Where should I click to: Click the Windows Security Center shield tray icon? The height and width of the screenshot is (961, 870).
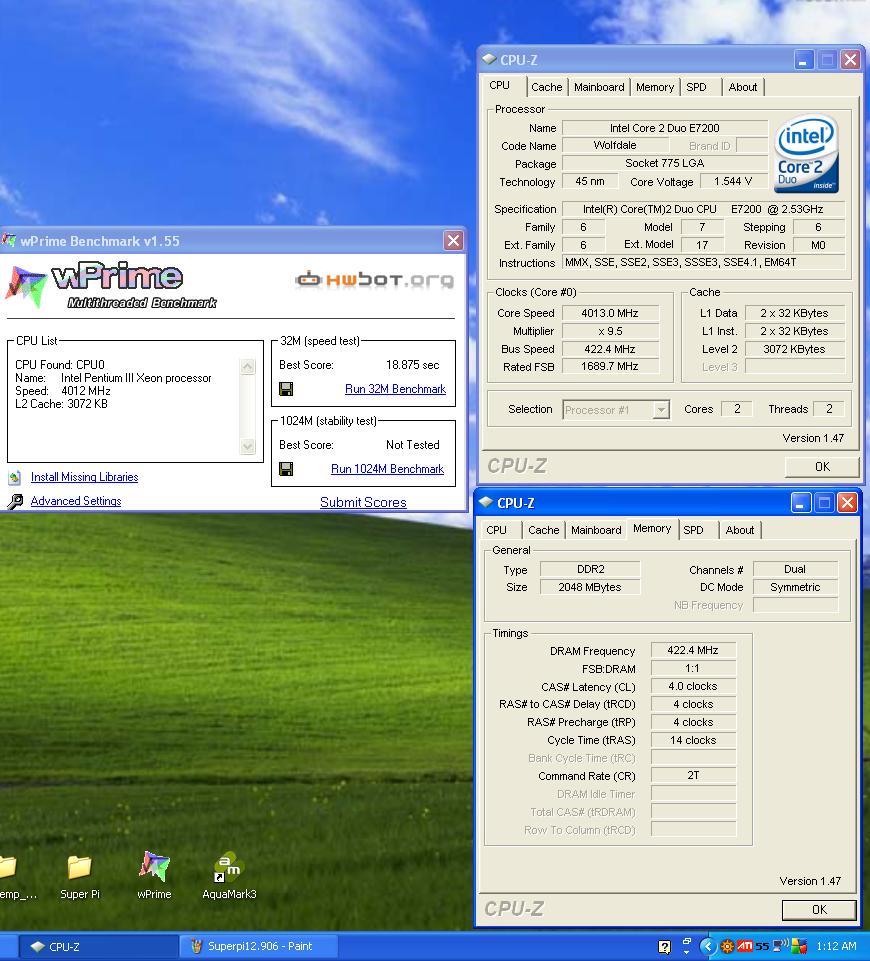(799, 946)
